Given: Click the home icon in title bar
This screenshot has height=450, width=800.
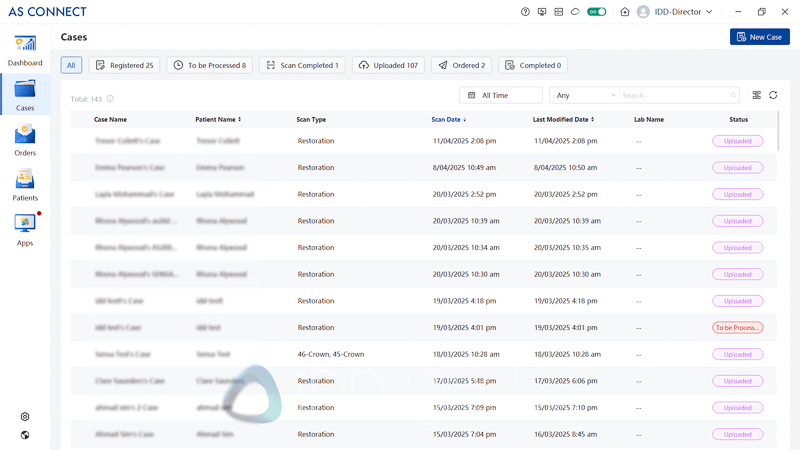Looking at the screenshot, I should click(x=625, y=12).
